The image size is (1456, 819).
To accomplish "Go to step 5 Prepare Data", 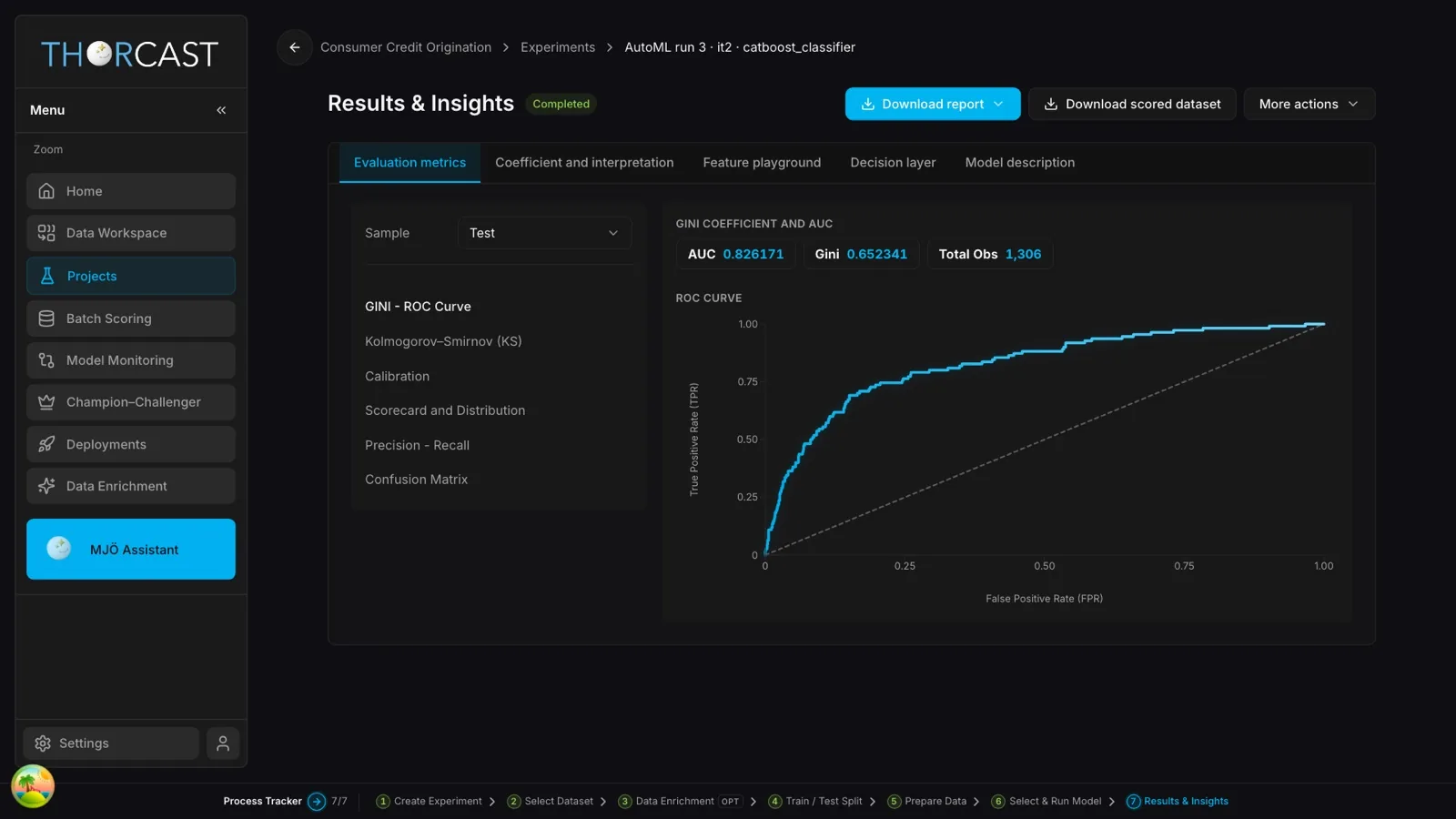I will [x=927, y=802].
